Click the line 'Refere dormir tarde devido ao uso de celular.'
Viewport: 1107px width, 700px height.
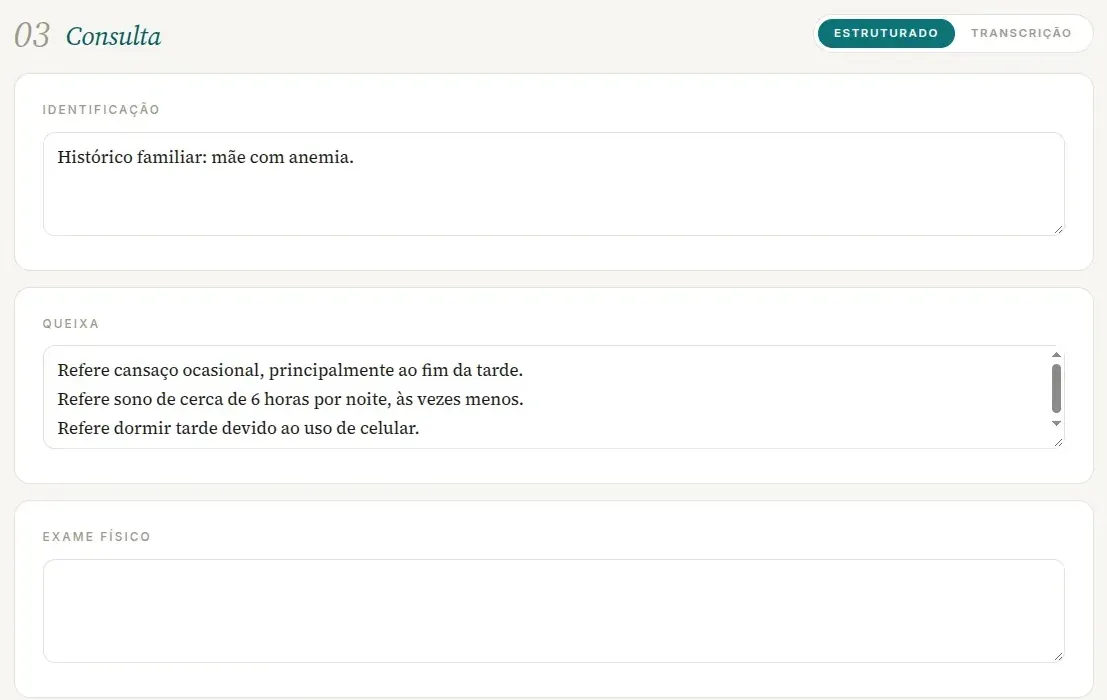pyautogui.click(x=238, y=428)
